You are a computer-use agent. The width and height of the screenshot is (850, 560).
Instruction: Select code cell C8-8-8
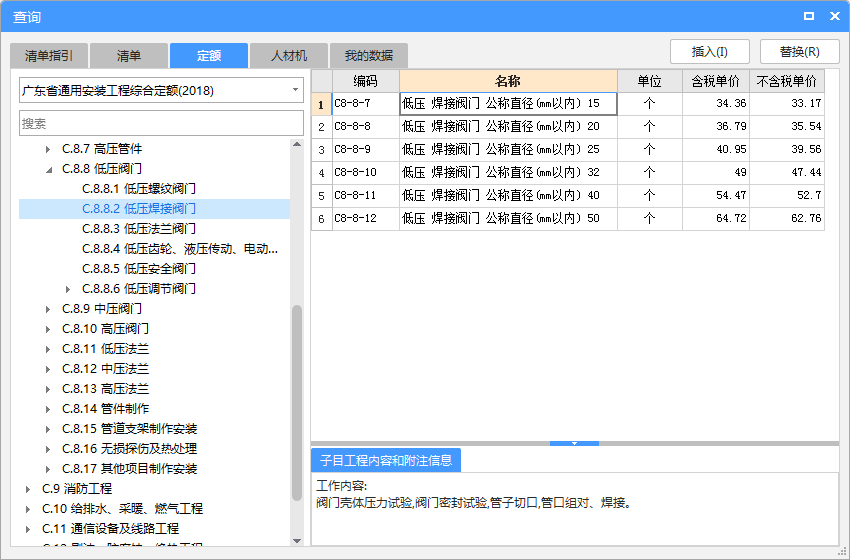[x=365, y=127]
